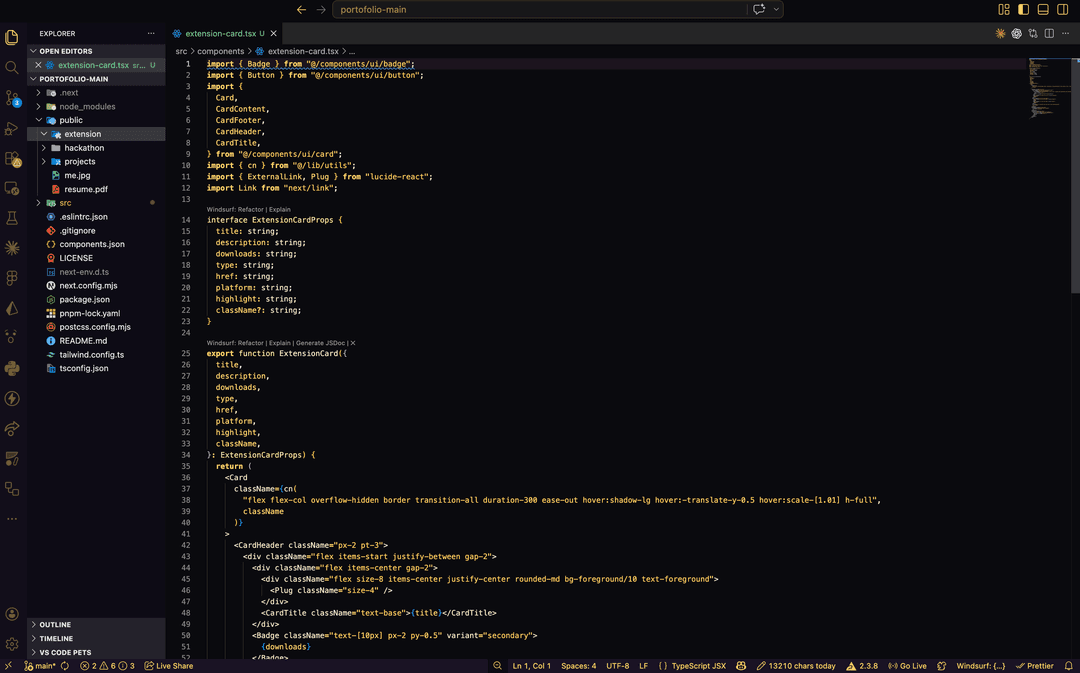Screen dimensions: 1080x673
Task: Toggle the bottom panel visibility
Action: 1042,10
